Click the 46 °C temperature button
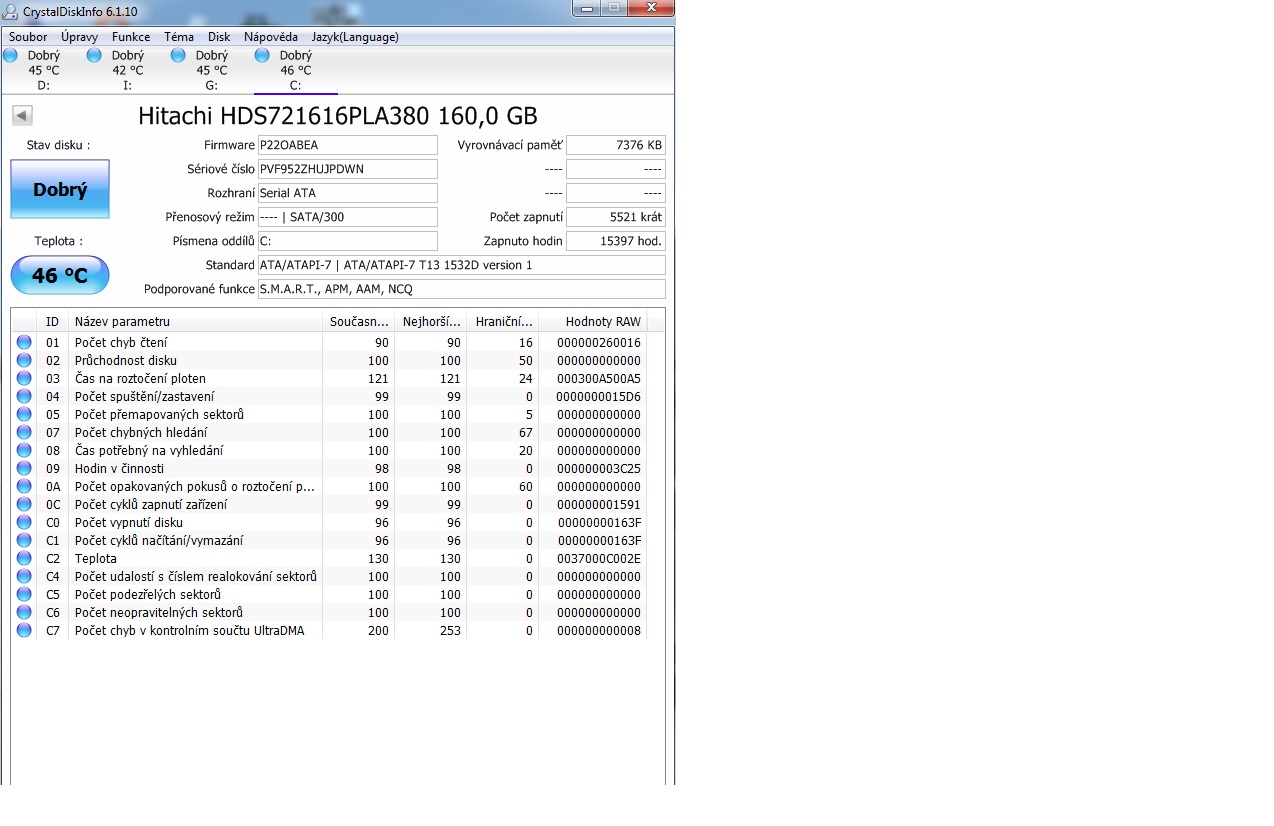The image size is (1274, 826). click(x=60, y=275)
